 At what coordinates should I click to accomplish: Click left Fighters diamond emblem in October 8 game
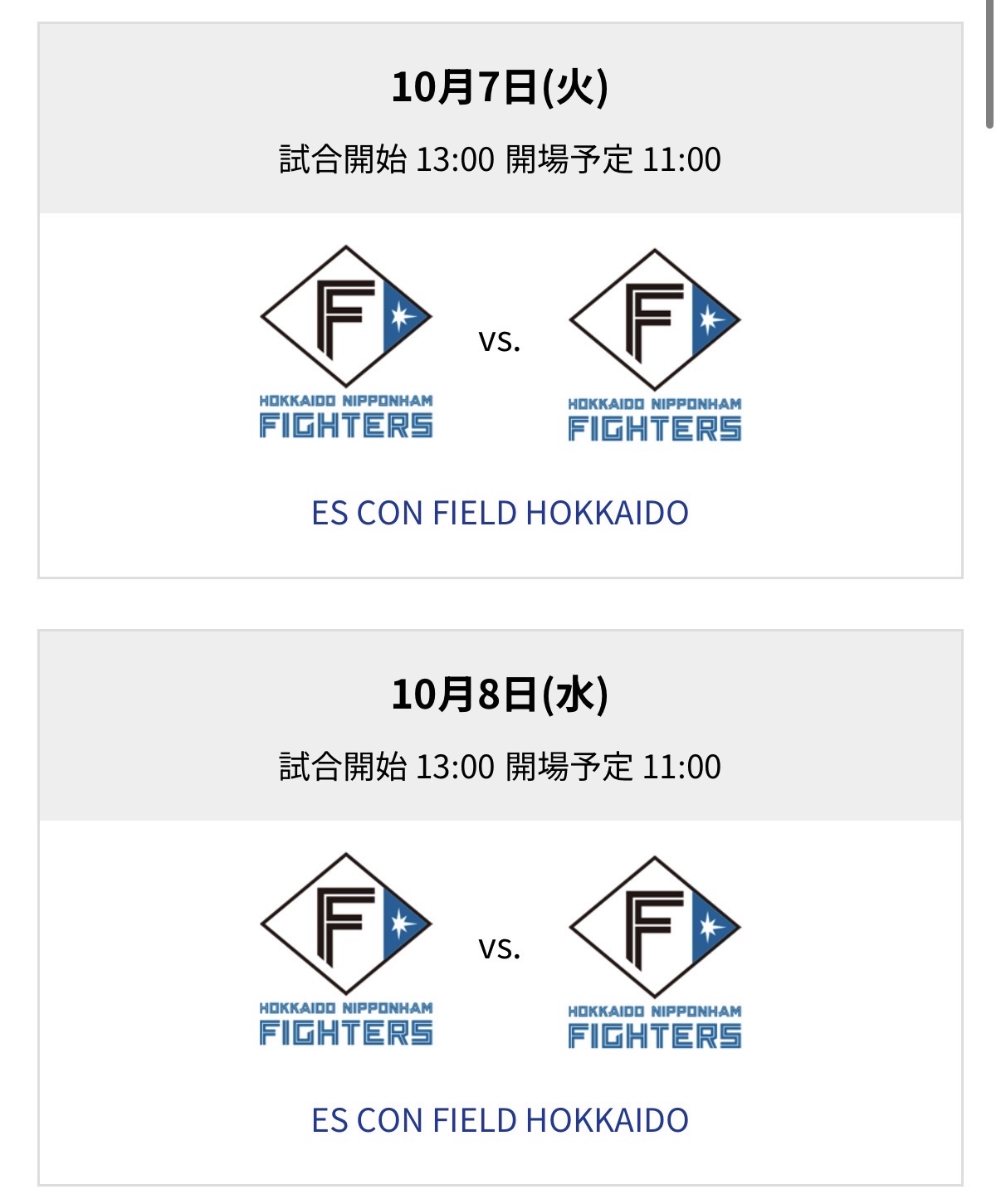pos(345,924)
